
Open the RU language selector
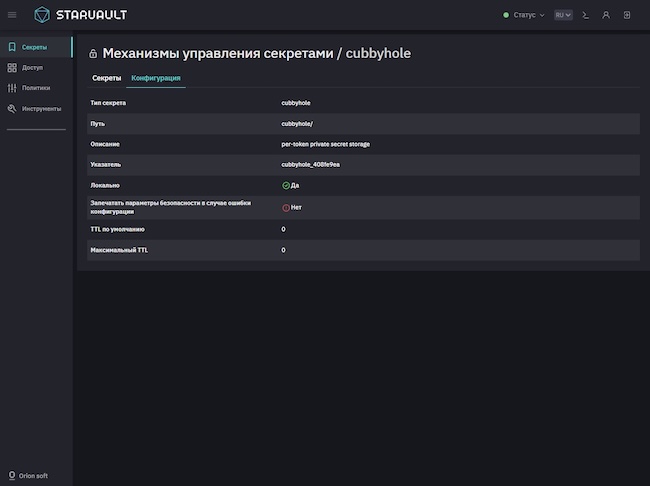[563, 15]
